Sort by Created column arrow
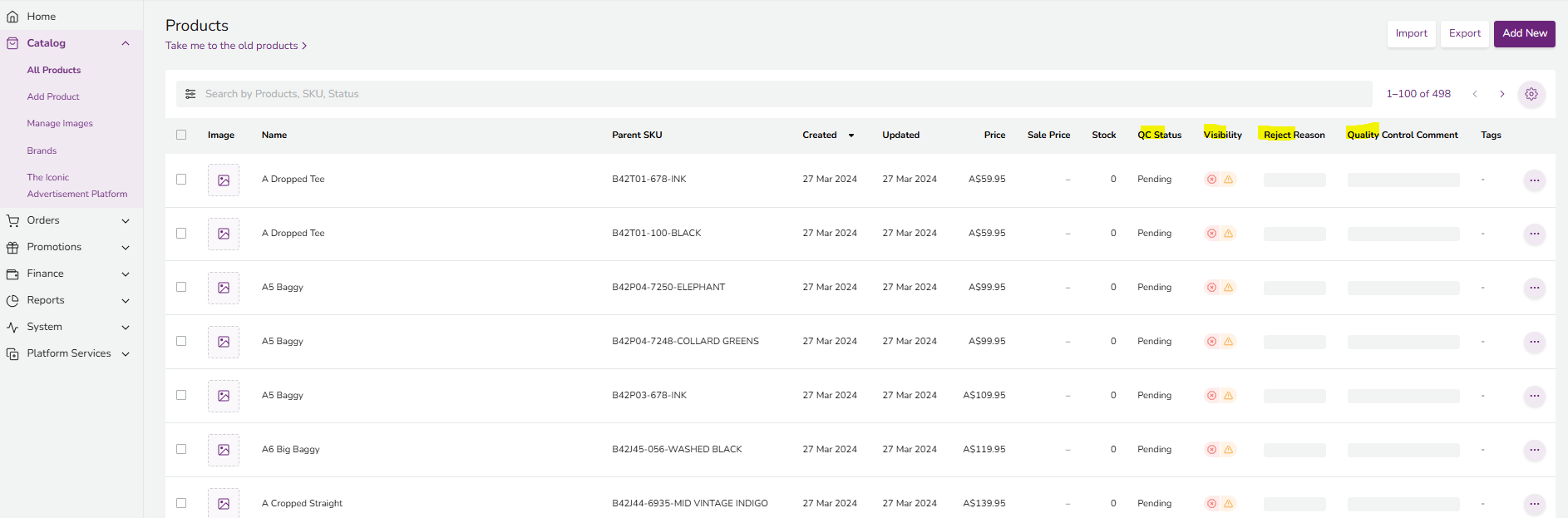This screenshot has width=1568, height=518. tap(851, 136)
